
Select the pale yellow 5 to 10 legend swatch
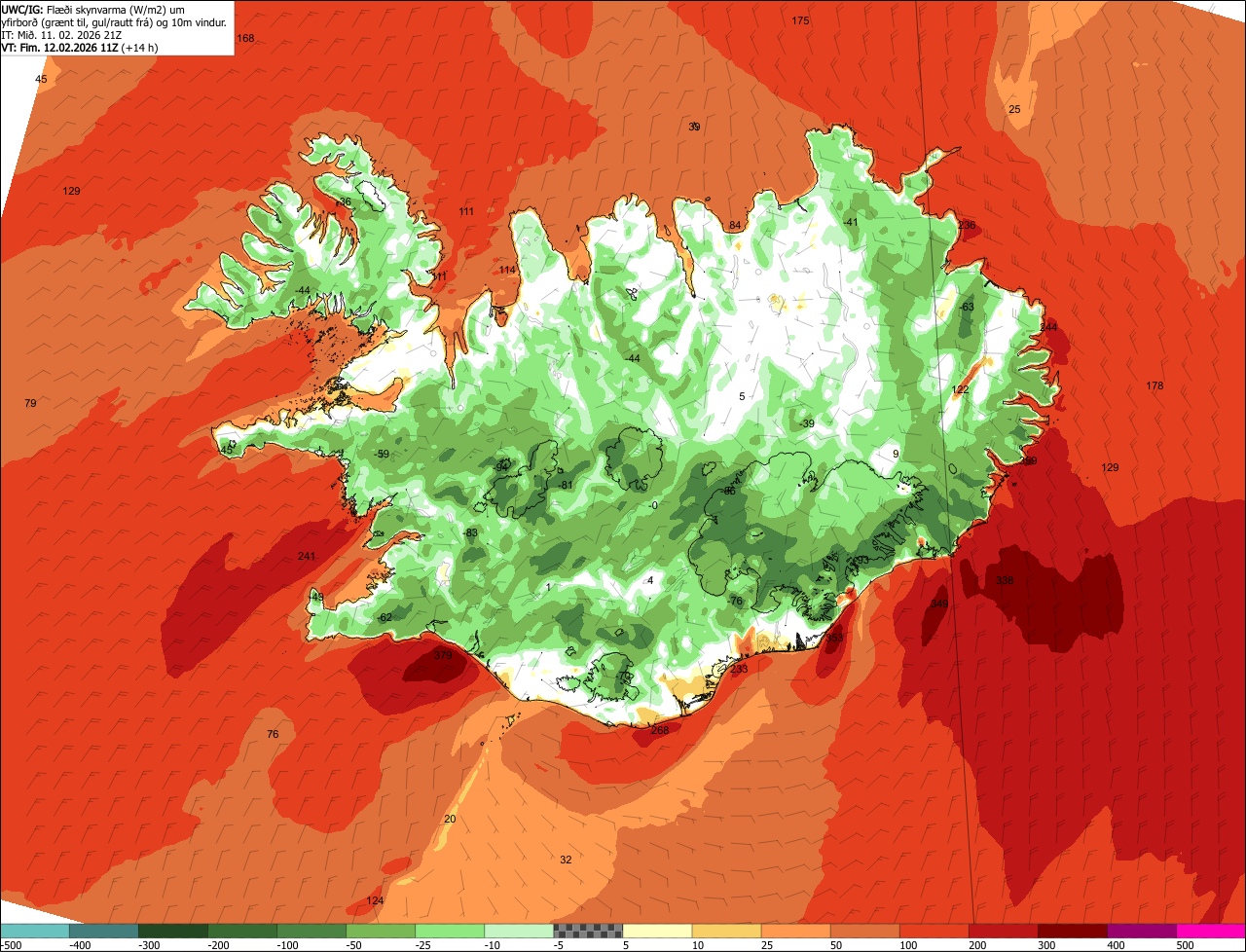(656, 930)
